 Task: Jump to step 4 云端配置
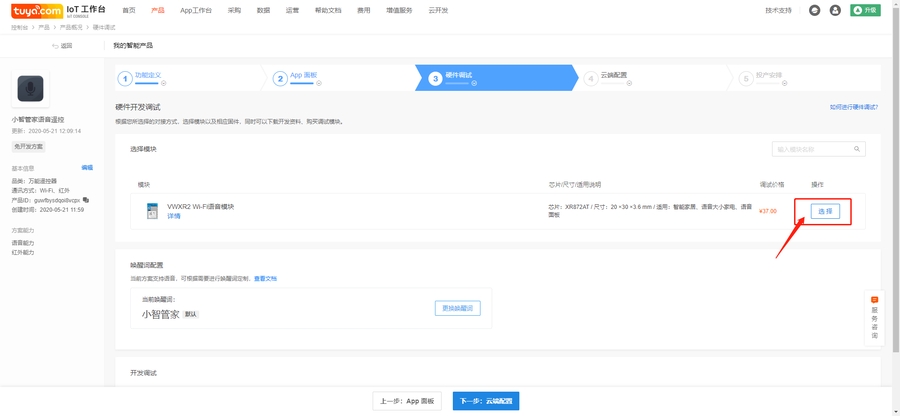click(613, 76)
